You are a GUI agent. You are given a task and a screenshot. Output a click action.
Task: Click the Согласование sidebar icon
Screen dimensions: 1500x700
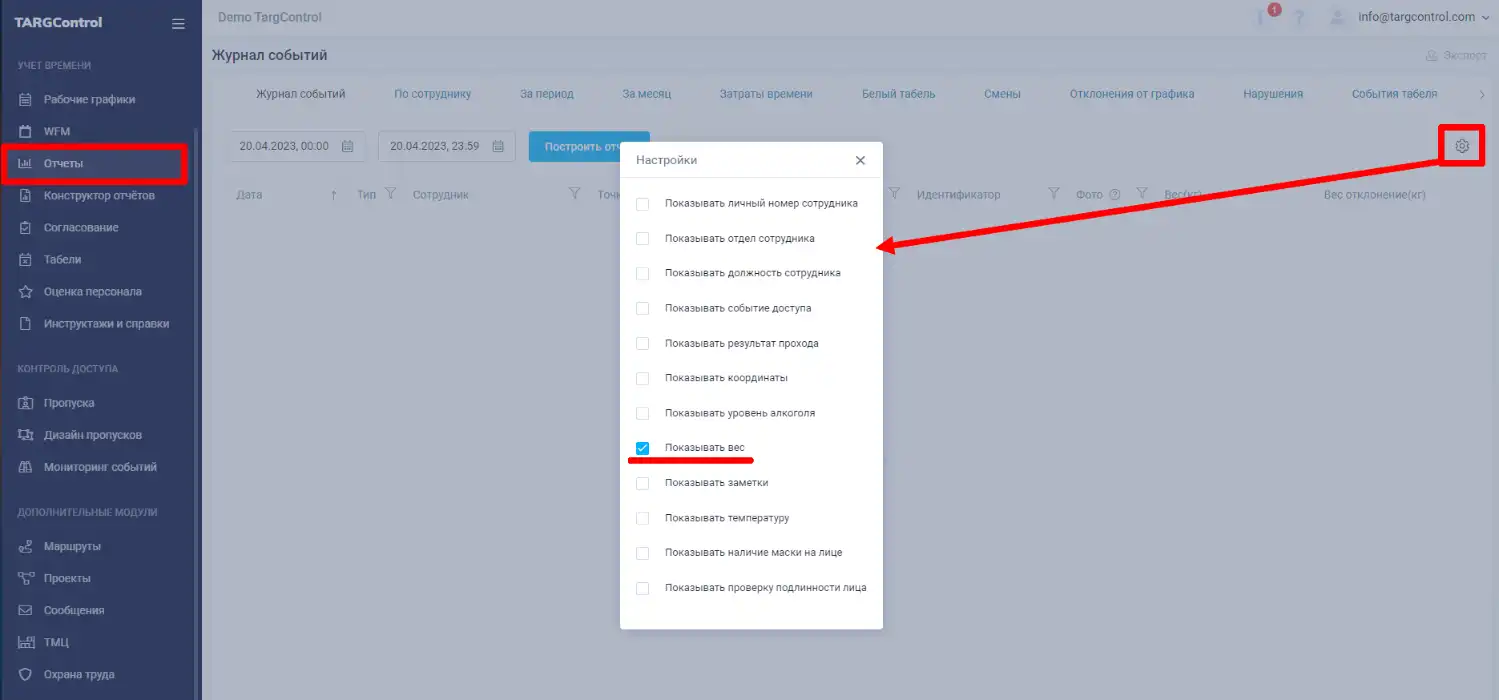26,227
